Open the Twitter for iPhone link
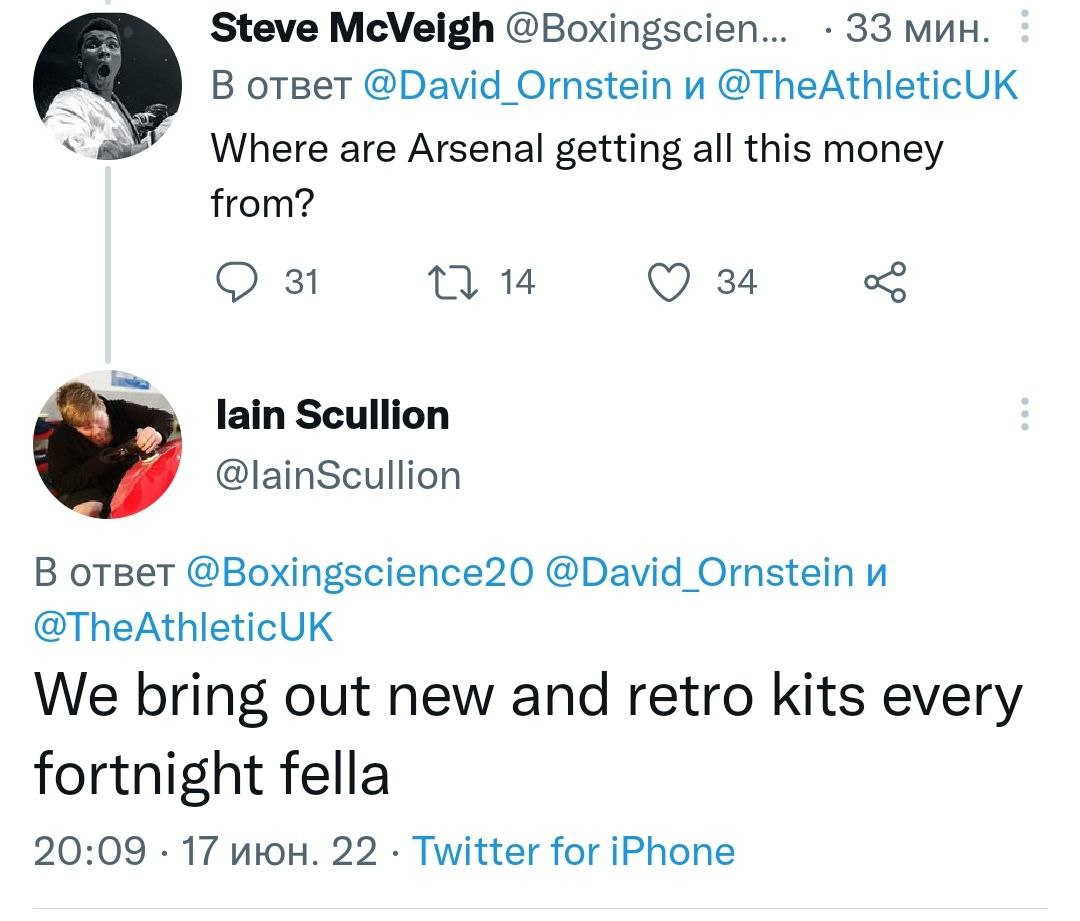The width and height of the screenshot is (1080, 921). 574,851
